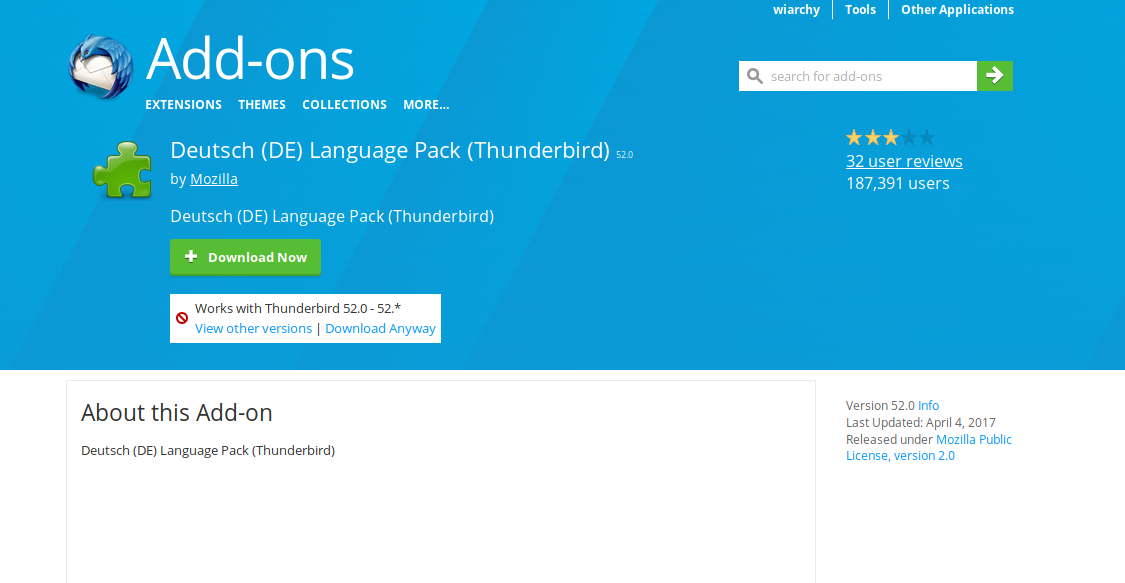1125x583 pixels.
Task: Click Download Anyway link
Action: click(x=380, y=328)
